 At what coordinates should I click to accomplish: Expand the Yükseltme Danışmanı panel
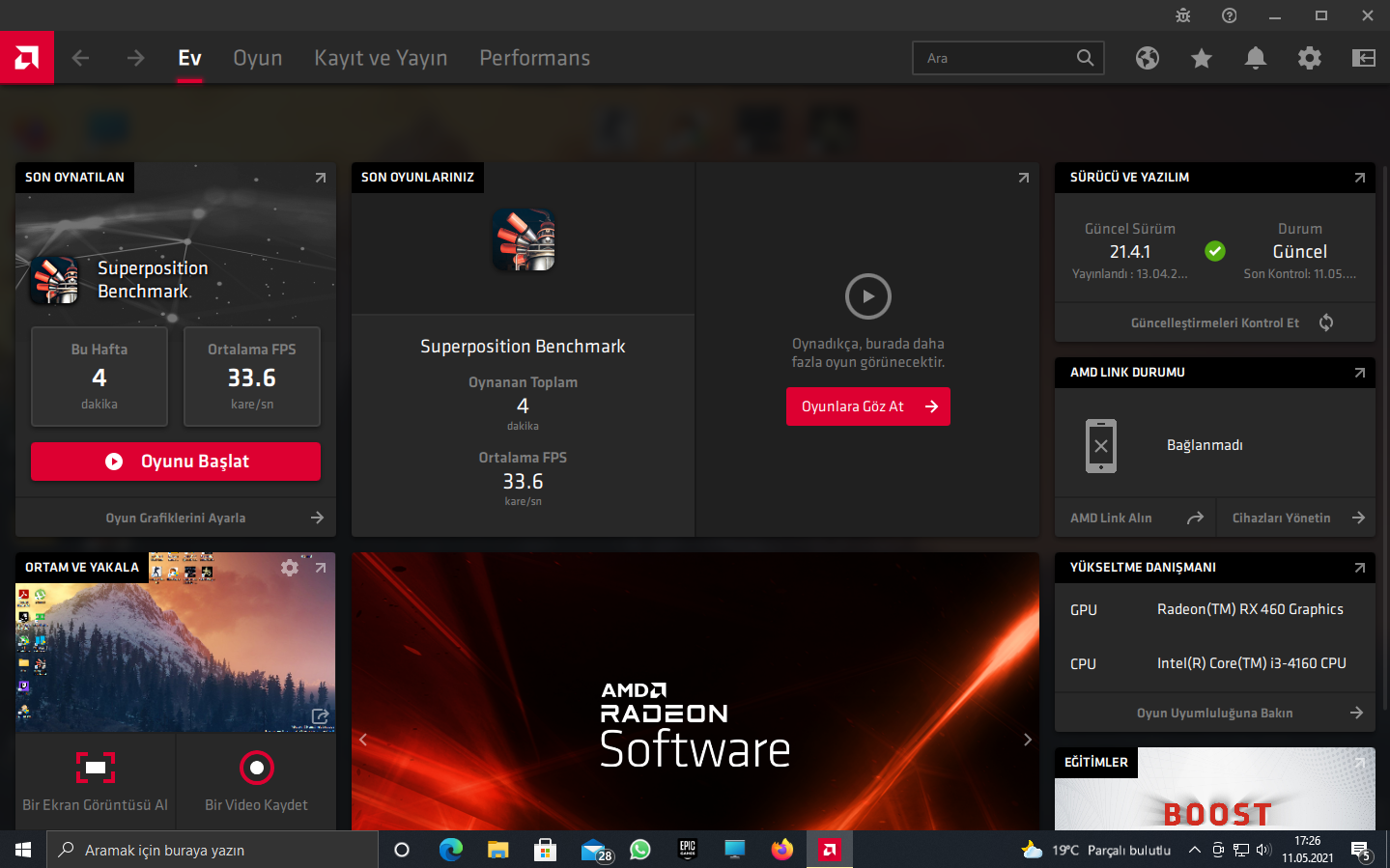point(1360,568)
